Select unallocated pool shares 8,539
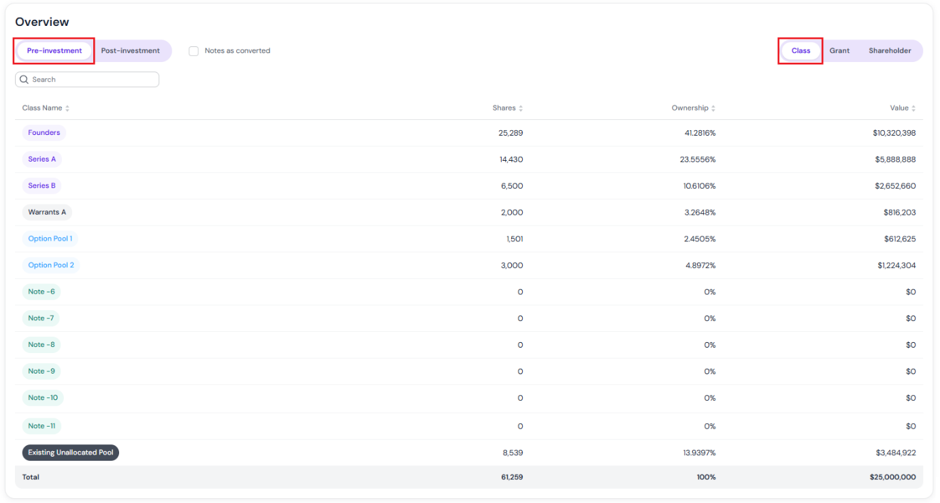Screen dimensions: 940x503 [513, 453]
